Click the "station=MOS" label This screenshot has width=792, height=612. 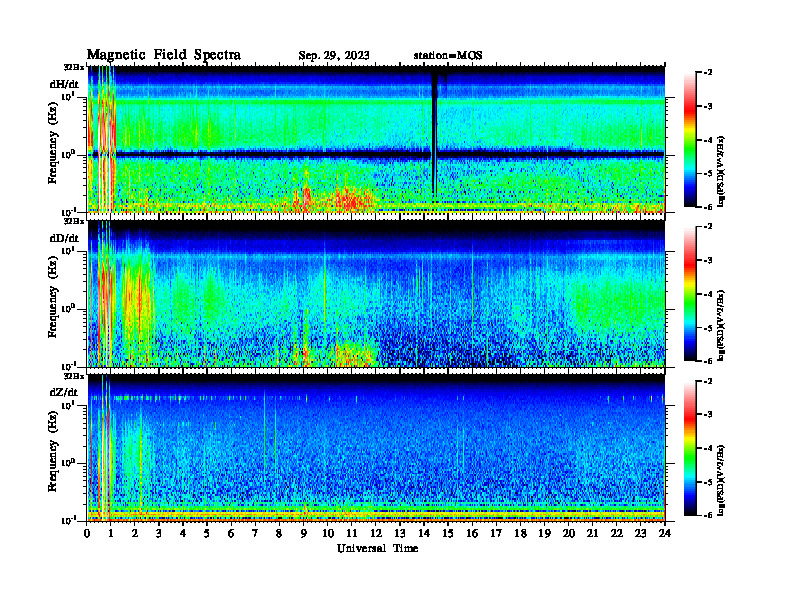[448, 56]
